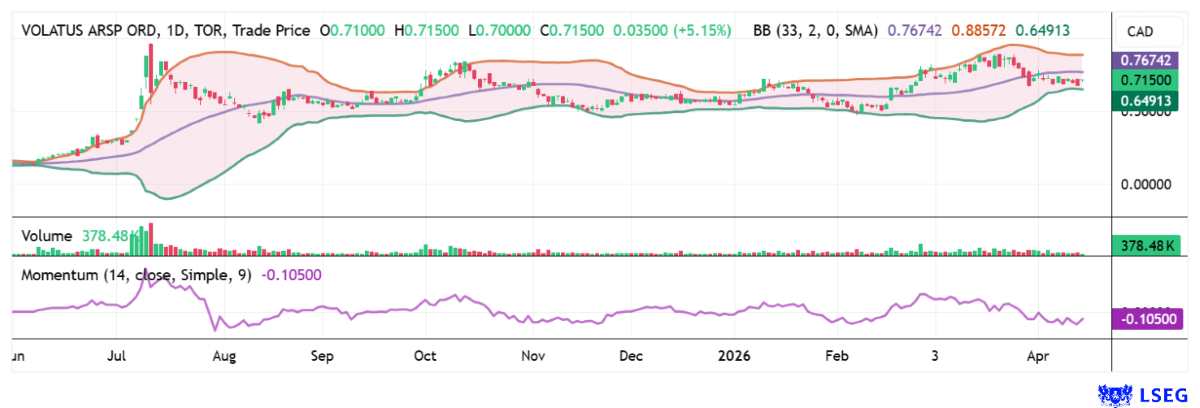Click the CAD currency label
The image size is (1200, 408).
[x=1141, y=32]
